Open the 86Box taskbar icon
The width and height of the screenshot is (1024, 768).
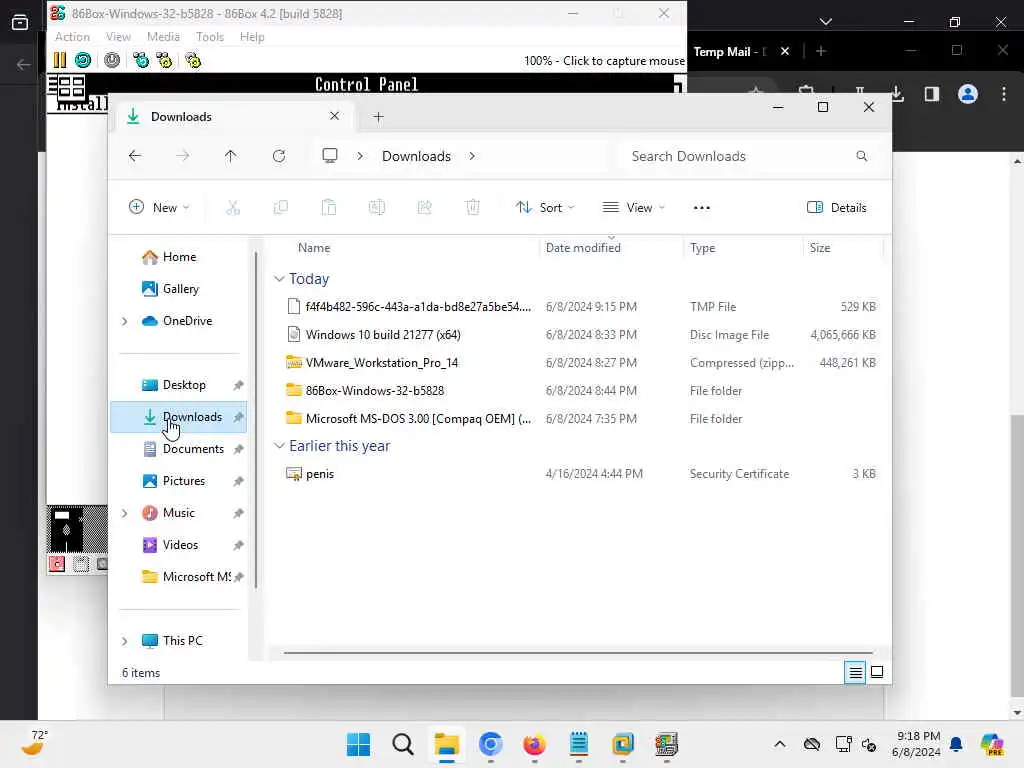tap(666, 744)
